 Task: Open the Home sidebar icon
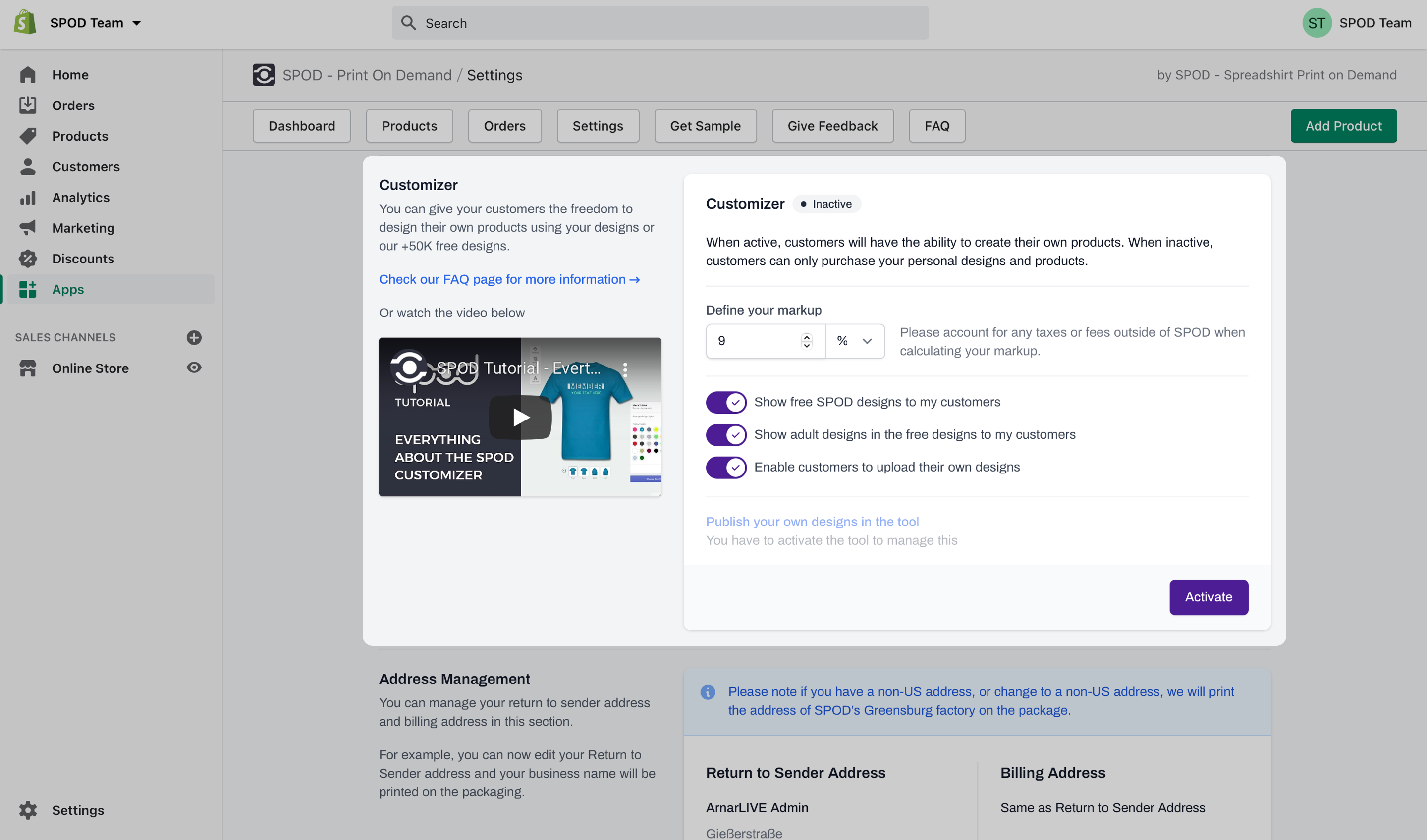[x=28, y=75]
